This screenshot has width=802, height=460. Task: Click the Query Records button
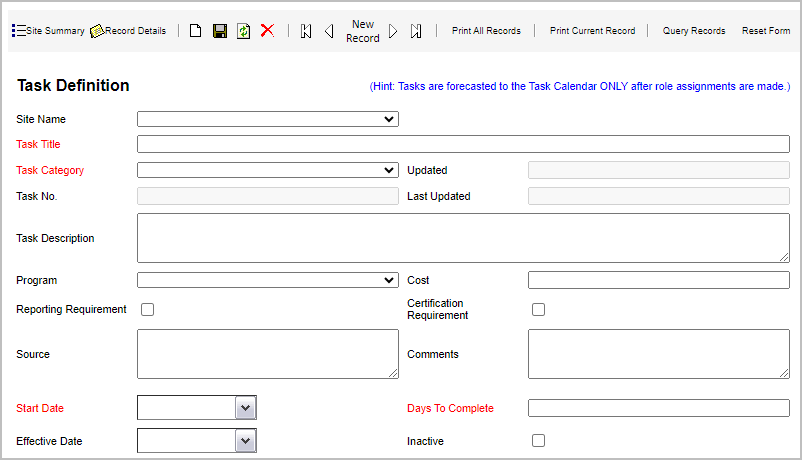(694, 31)
